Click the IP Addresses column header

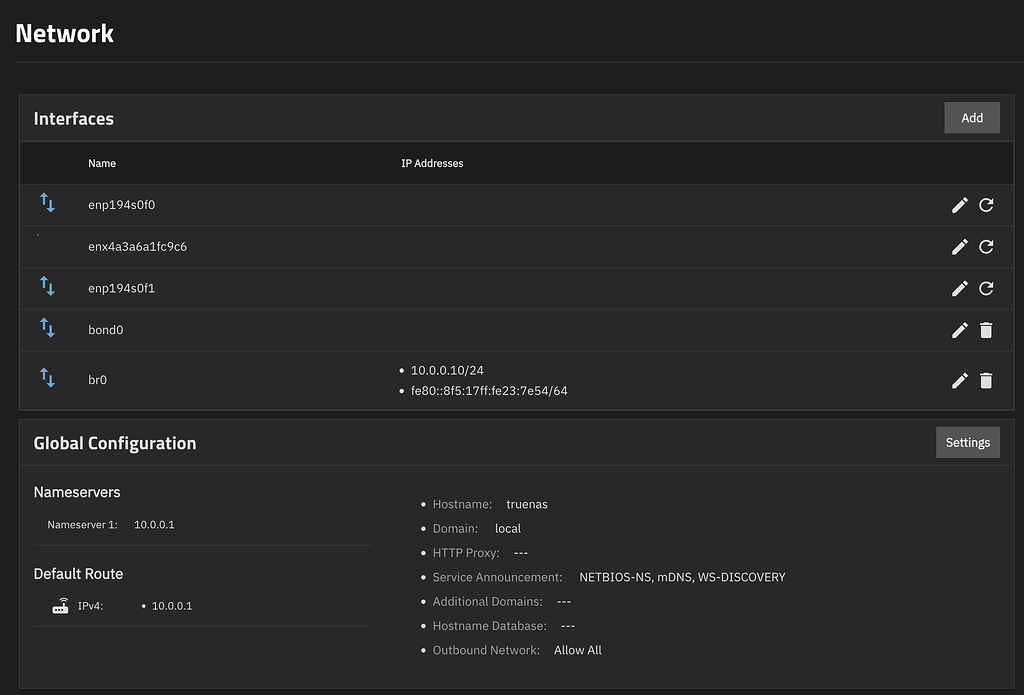(x=432, y=163)
